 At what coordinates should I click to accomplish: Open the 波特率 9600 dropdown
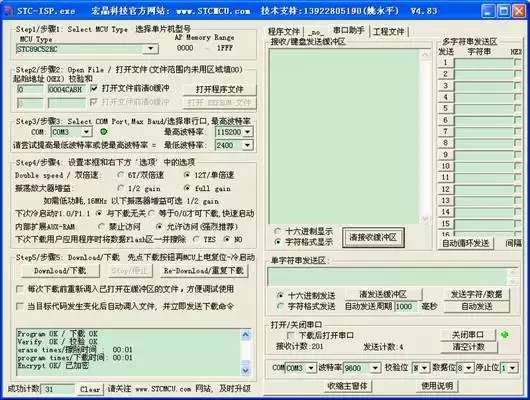pyautogui.click(x=375, y=368)
